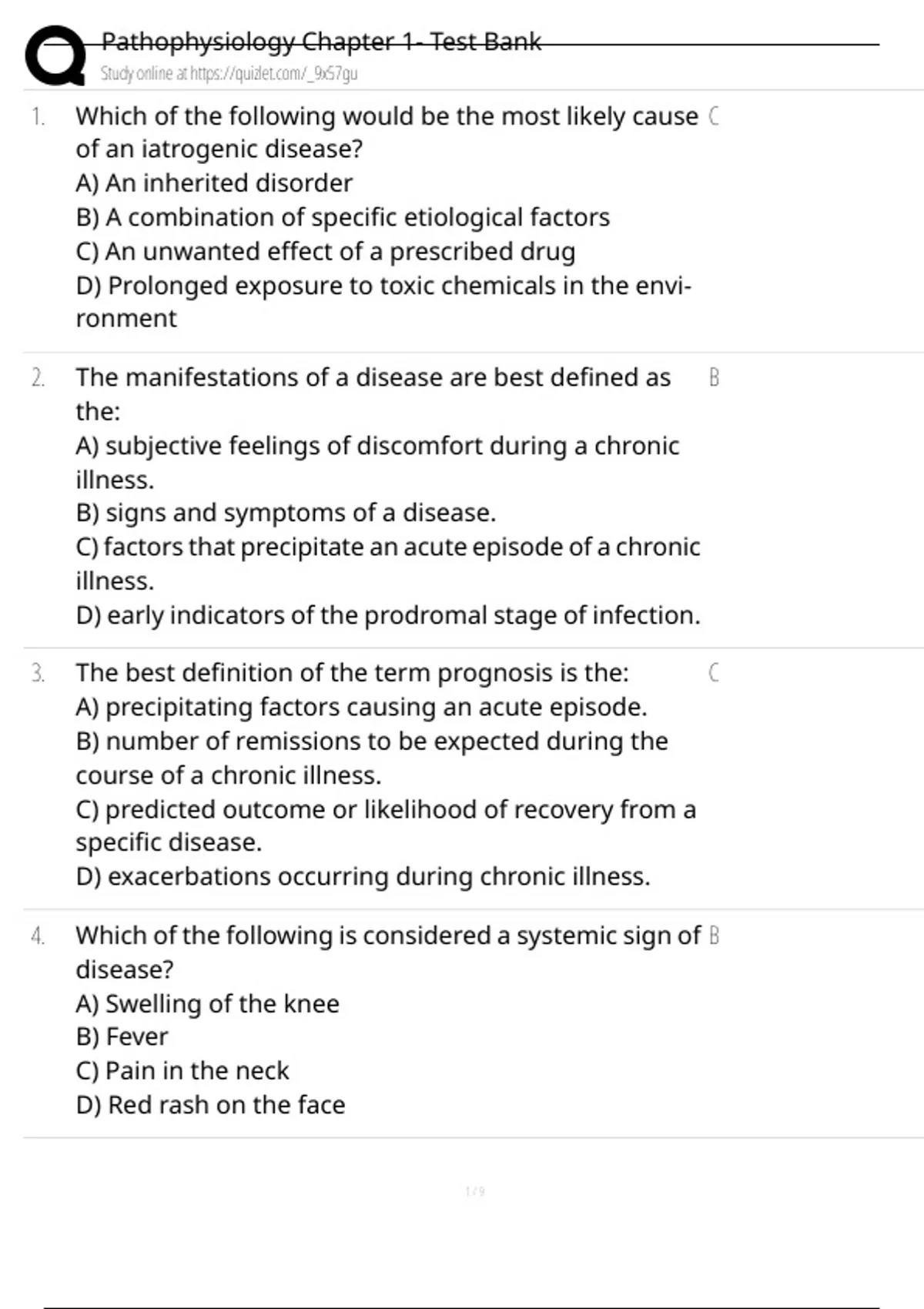
Task: Select answer C for question 1
Action: click(x=713, y=116)
